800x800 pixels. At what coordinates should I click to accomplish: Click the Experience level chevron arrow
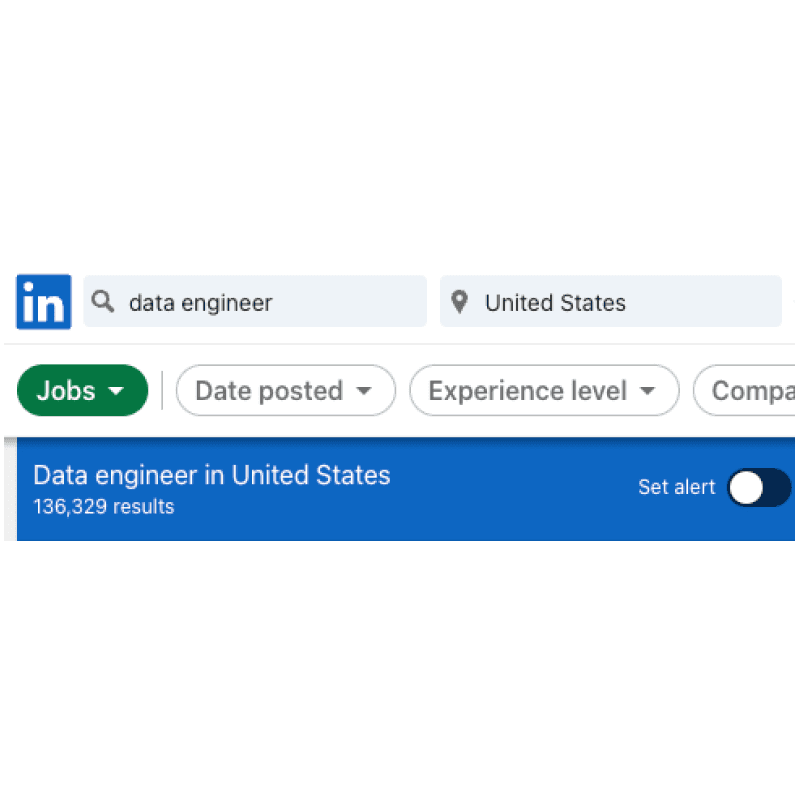pos(648,391)
